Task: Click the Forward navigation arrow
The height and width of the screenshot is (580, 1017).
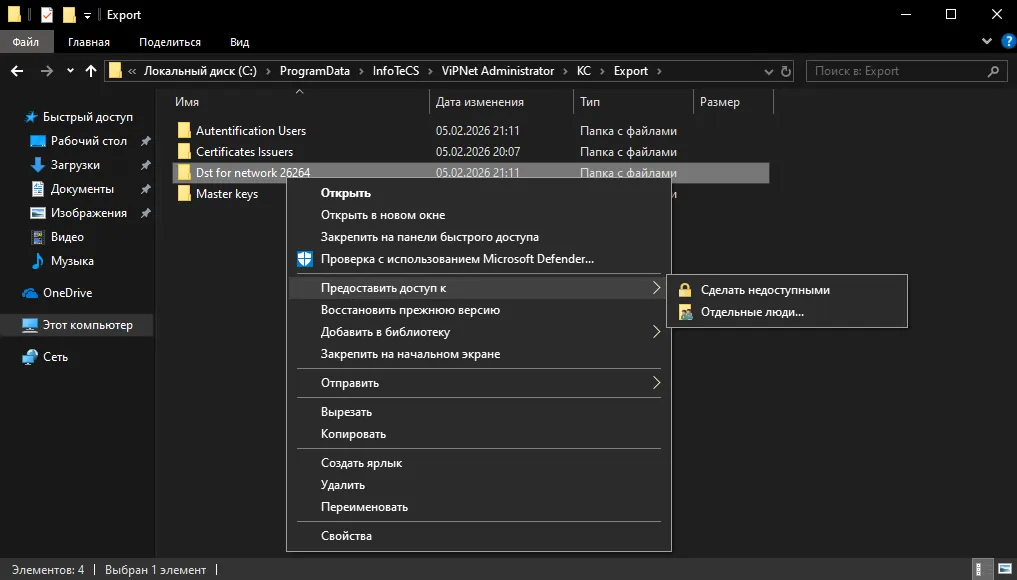Action: tap(46, 71)
